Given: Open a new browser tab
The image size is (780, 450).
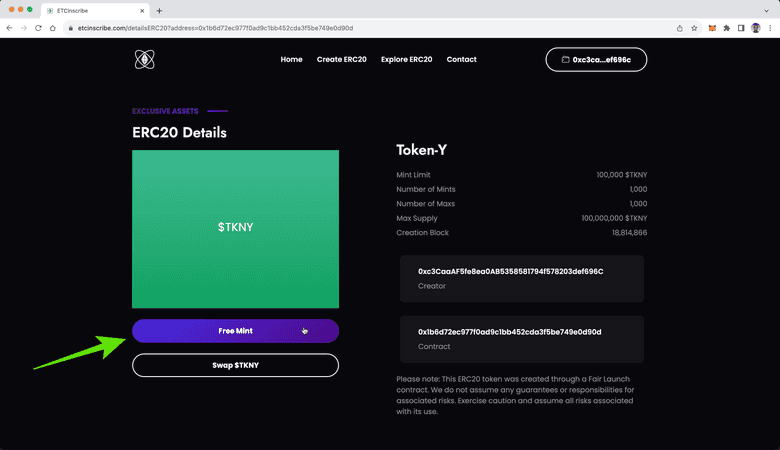Looking at the screenshot, I should pos(159,10).
